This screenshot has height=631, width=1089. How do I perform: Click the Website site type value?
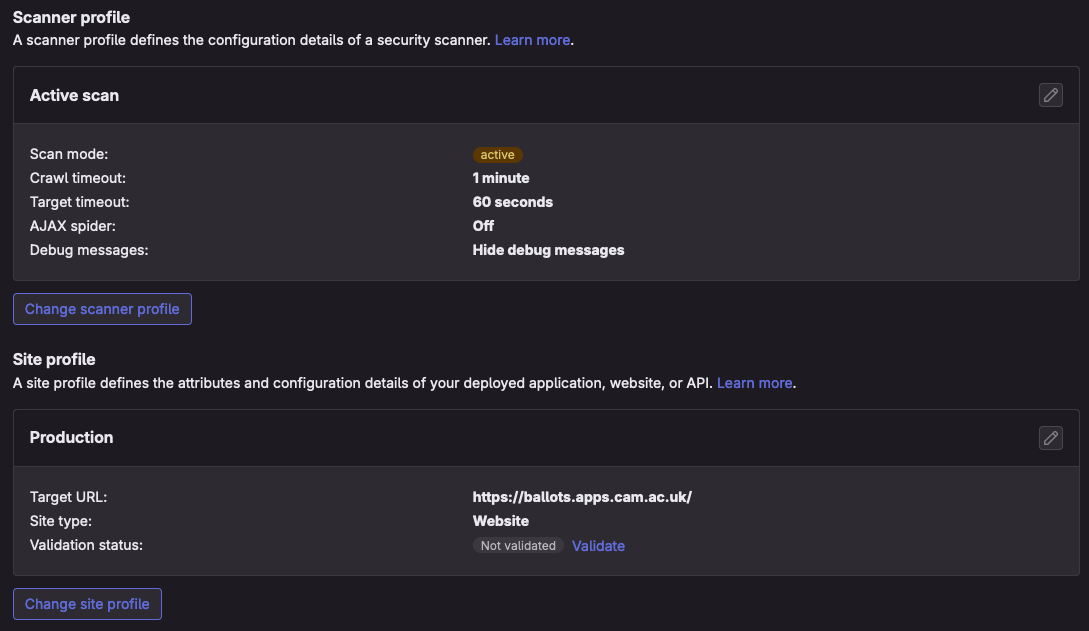click(x=500, y=521)
